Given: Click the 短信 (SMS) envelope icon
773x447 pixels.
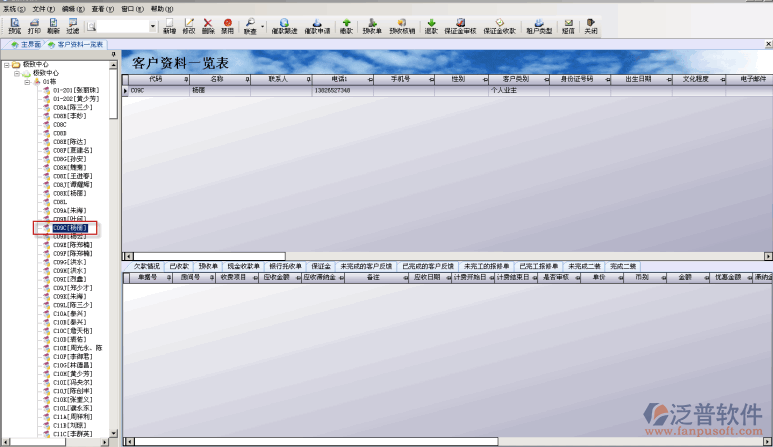Looking at the screenshot, I should [x=568, y=23].
